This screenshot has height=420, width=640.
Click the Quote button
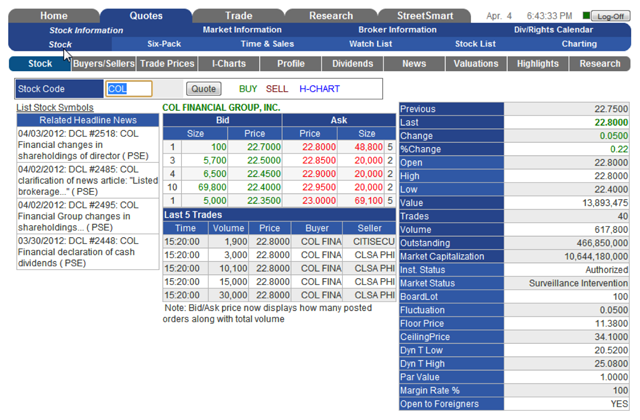204,89
